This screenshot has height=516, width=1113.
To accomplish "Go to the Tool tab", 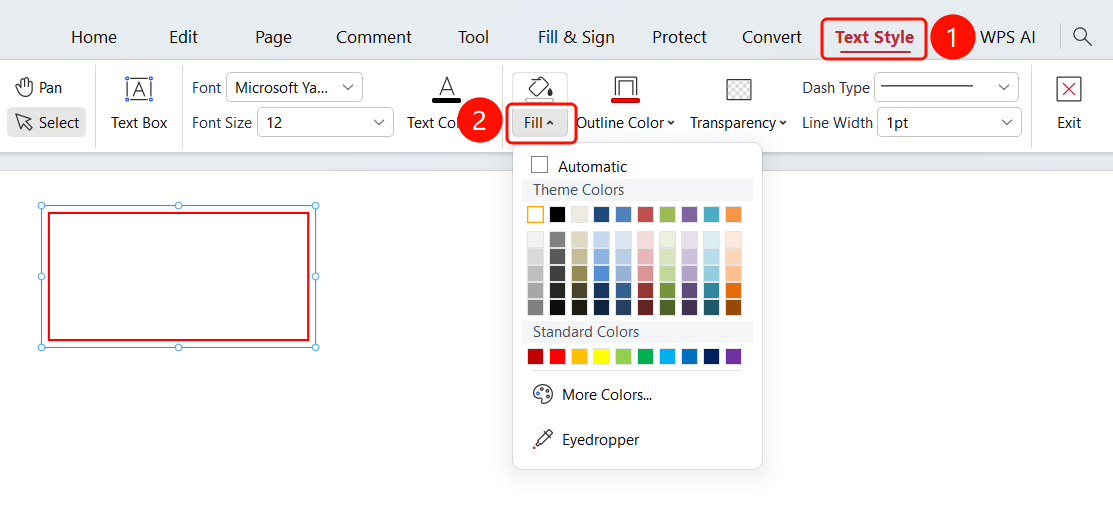I will click(x=473, y=38).
